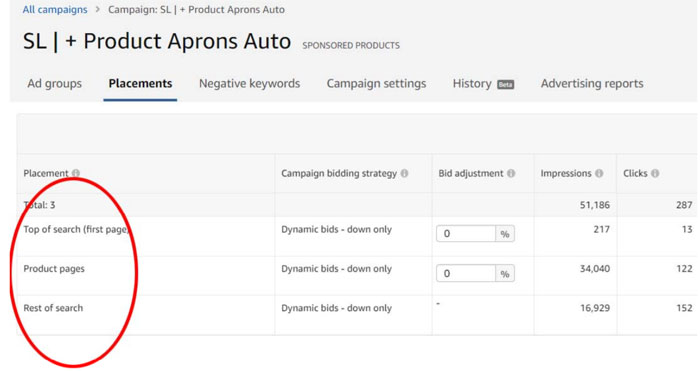Click the Clicks info icon
Image resolution: width=700 pixels, height=371 pixels.
(x=655, y=173)
